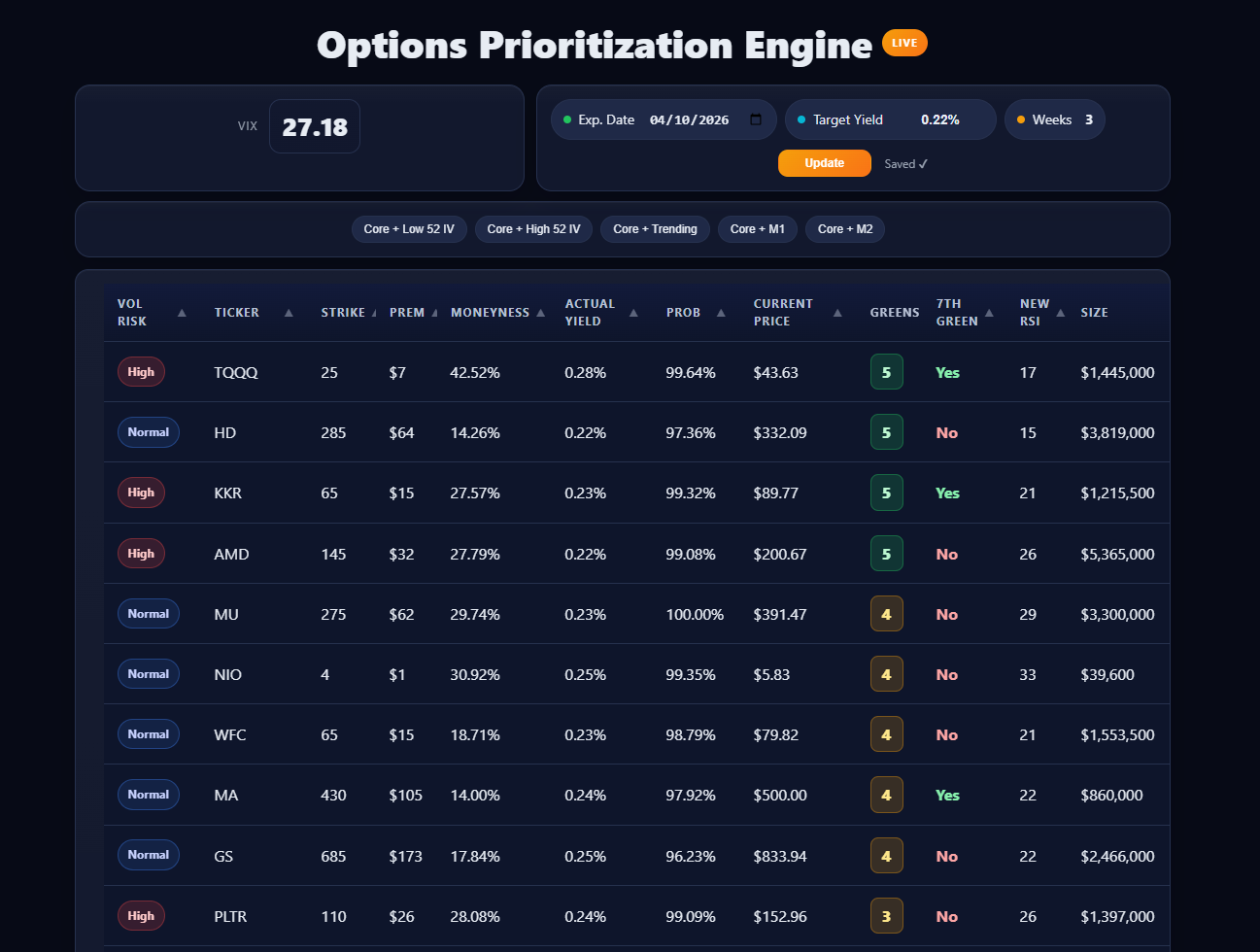
Task: Click the 7th Green Yes for KKR
Action: 947,493
